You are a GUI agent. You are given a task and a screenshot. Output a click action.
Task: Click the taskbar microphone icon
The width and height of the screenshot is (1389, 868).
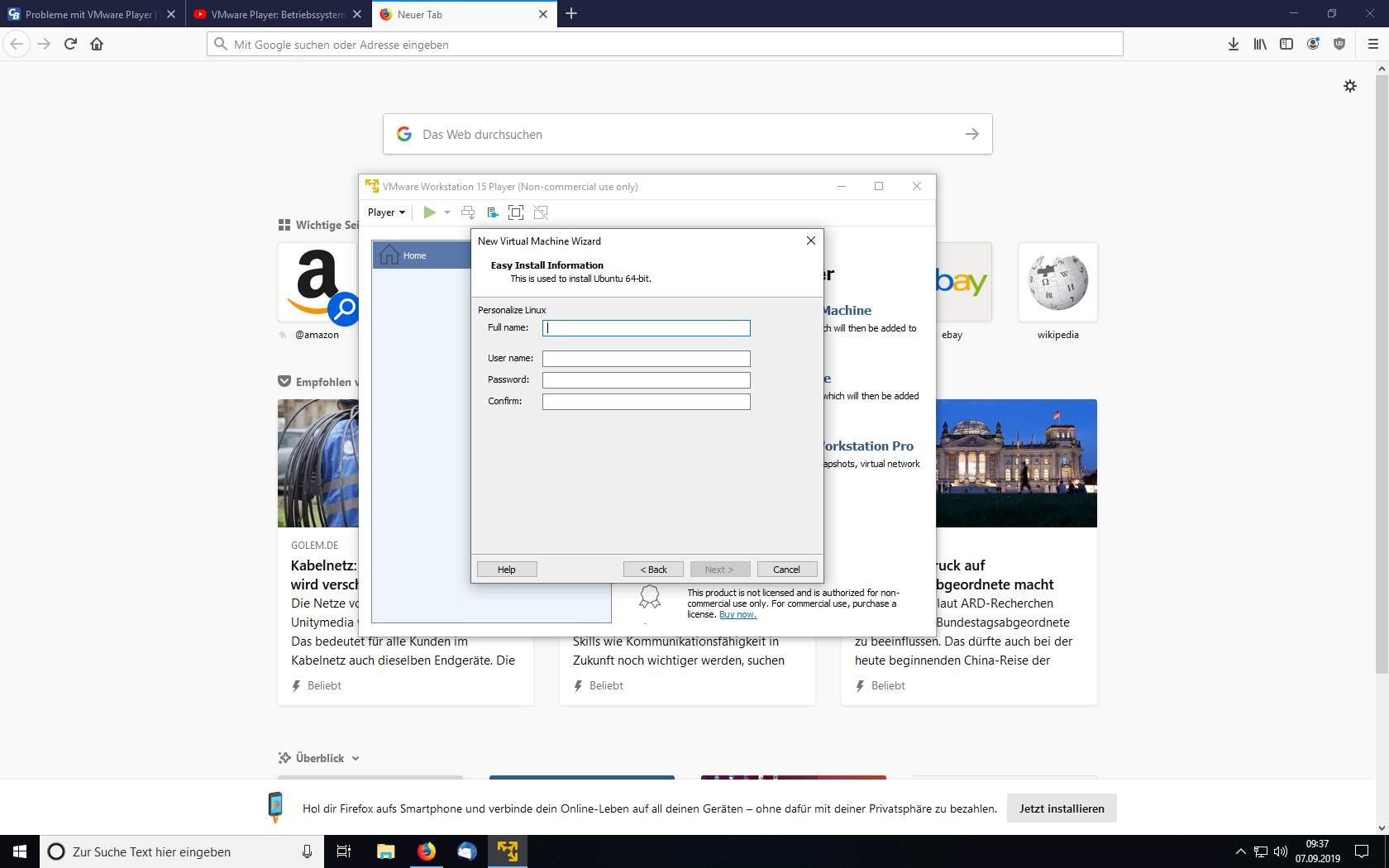[x=307, y=851]
